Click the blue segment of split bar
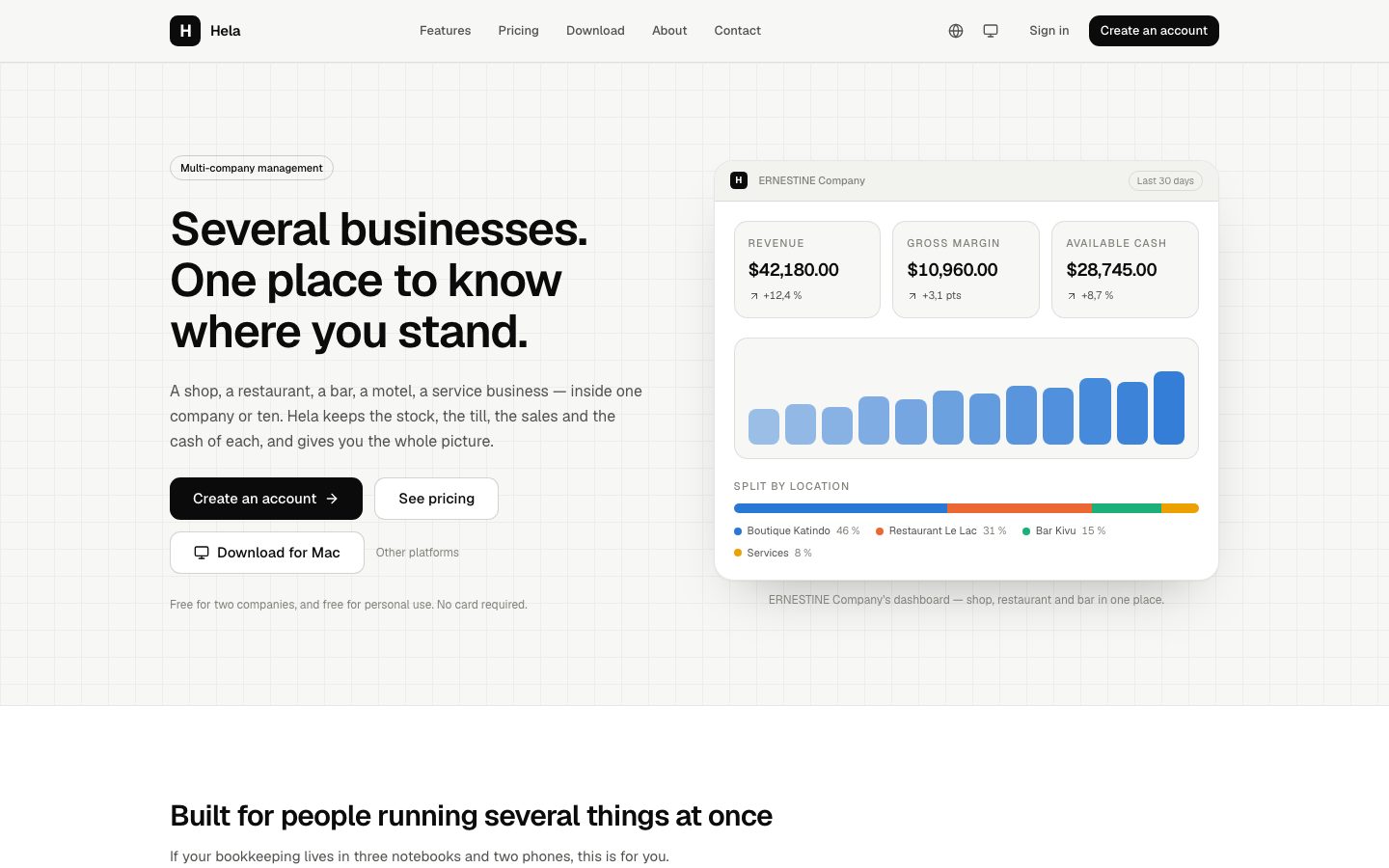This screenshot has width=1389, height=868. pos(840,508)
